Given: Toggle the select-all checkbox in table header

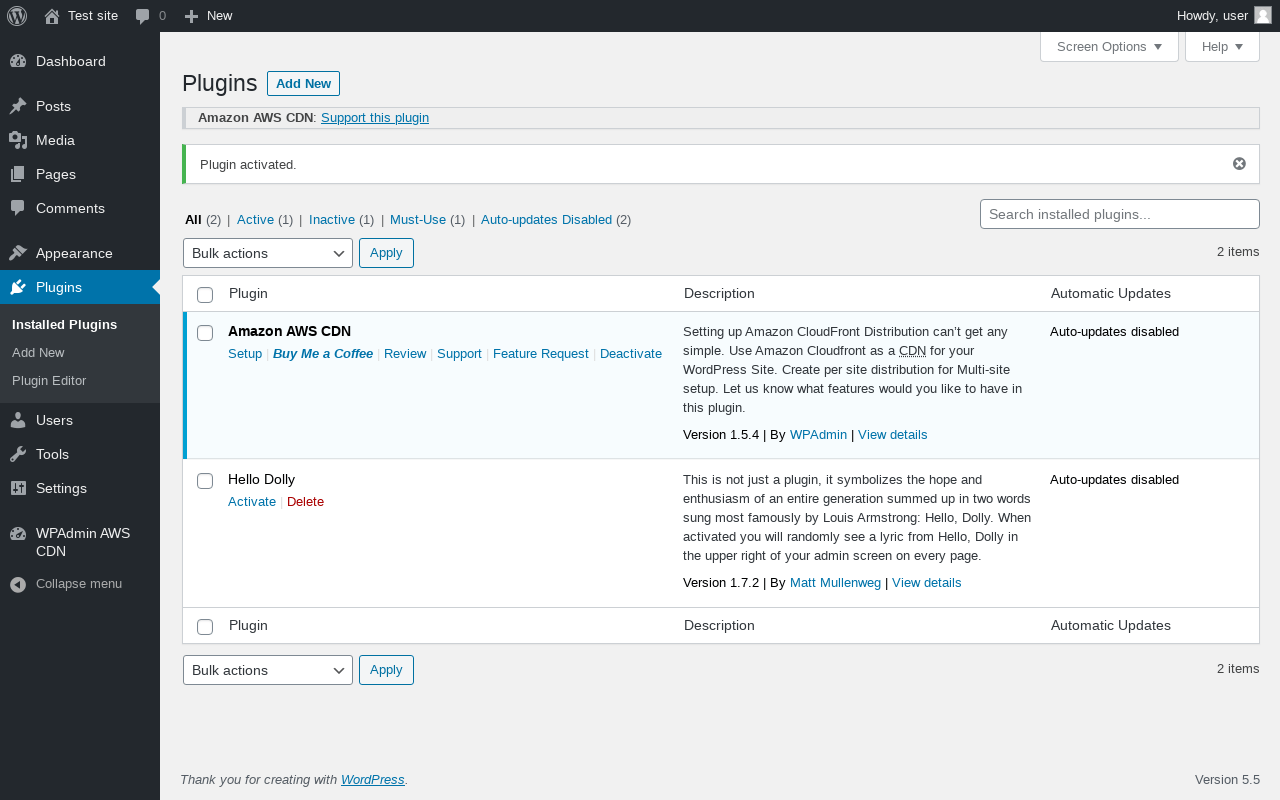Looking at the screenshot, I should (x=205, y=294).
